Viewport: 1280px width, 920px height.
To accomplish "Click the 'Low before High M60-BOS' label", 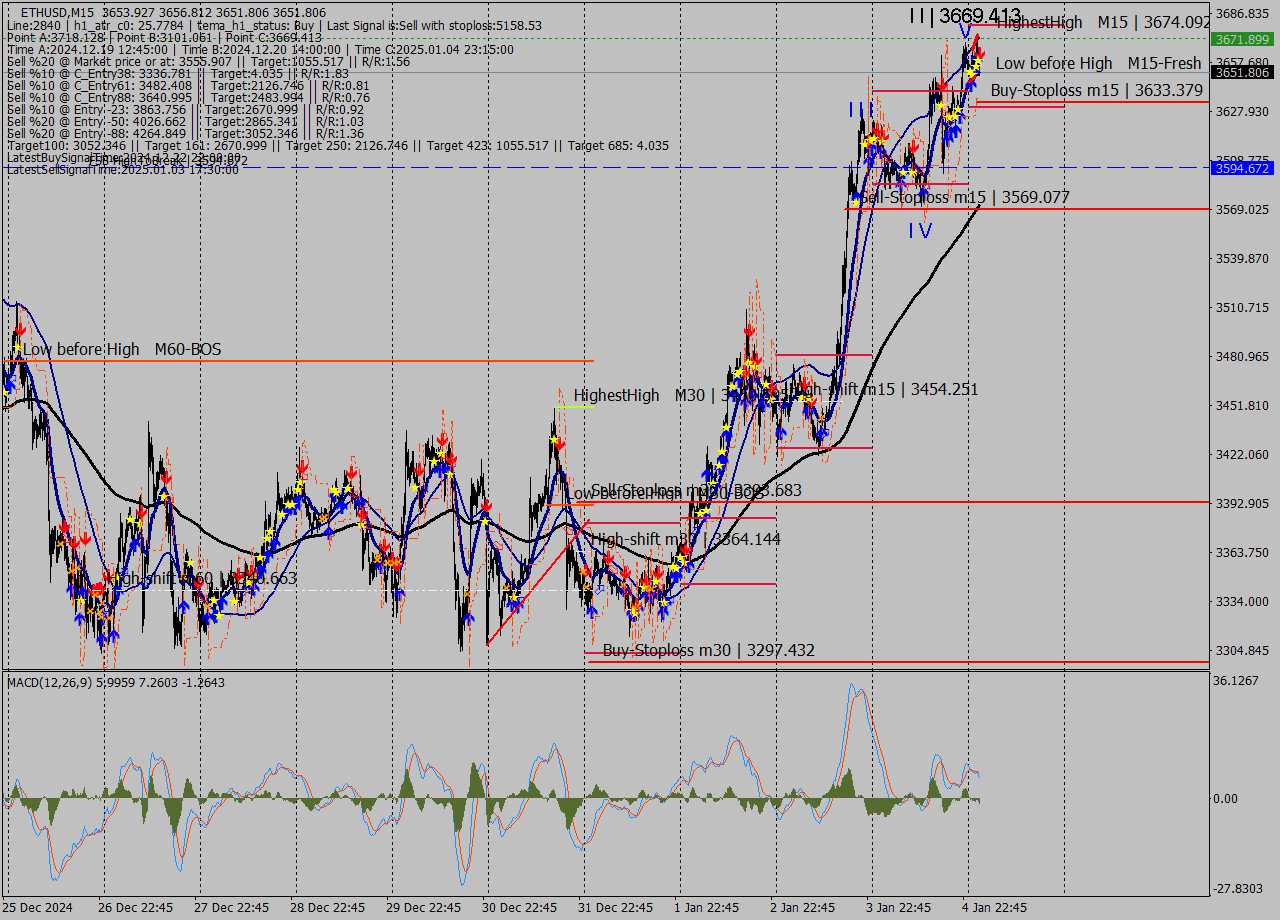I will click(122, 349).
